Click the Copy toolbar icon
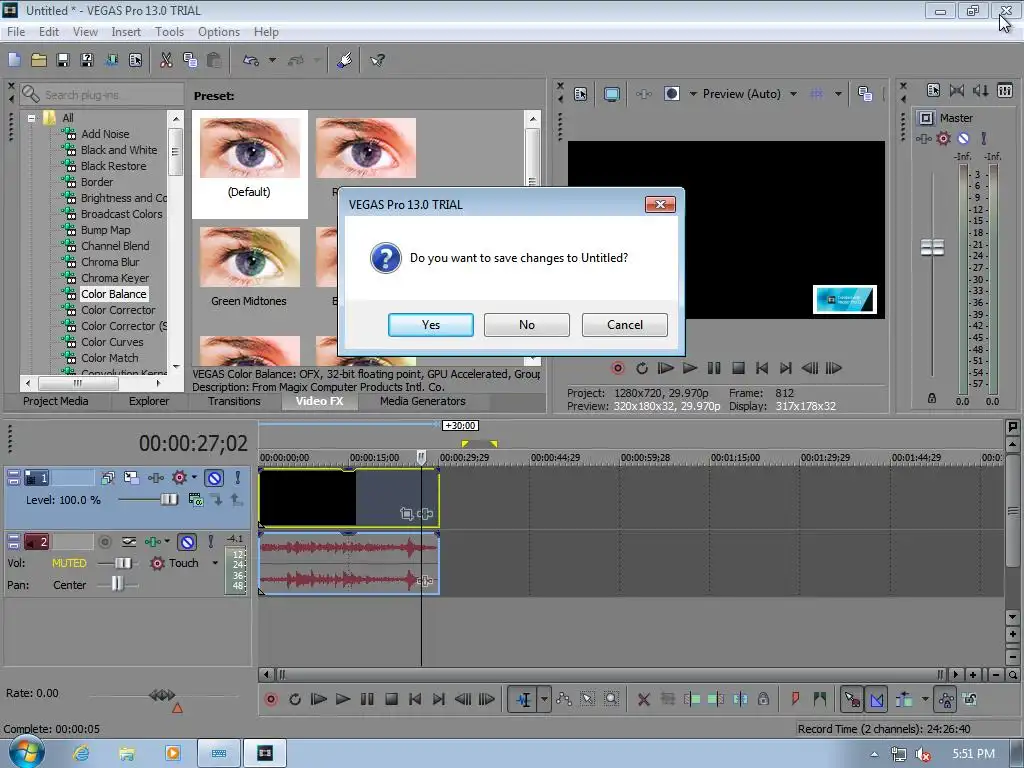The height and width of the screenshot is (768, 1024). pyautogui.click(x=190, y=60)
